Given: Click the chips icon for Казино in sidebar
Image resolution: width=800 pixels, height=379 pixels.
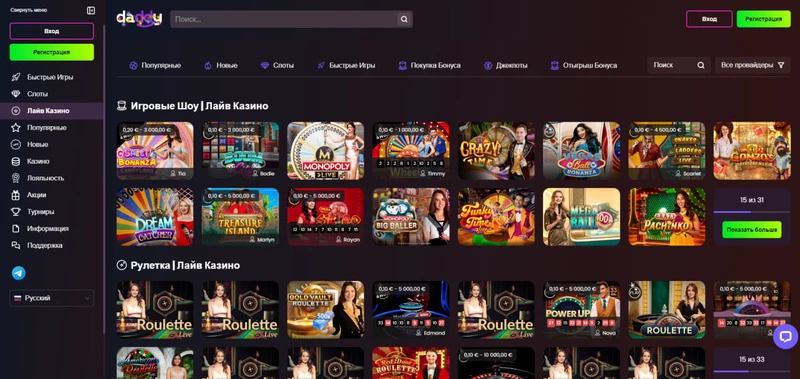Looking at the screenshot, I should 16,161.
